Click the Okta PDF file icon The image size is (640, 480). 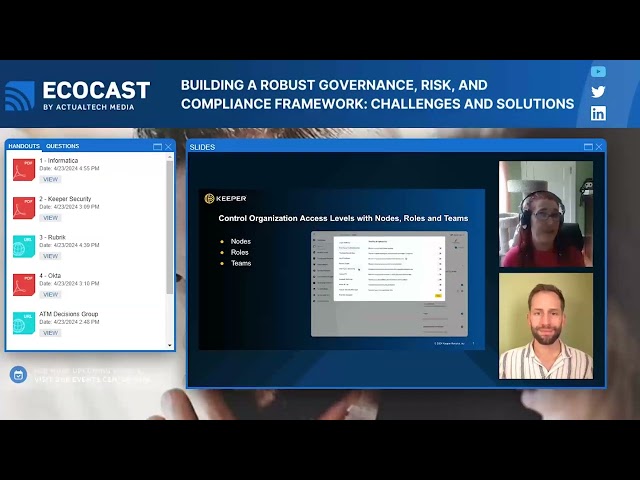click(x=24, y=285)
